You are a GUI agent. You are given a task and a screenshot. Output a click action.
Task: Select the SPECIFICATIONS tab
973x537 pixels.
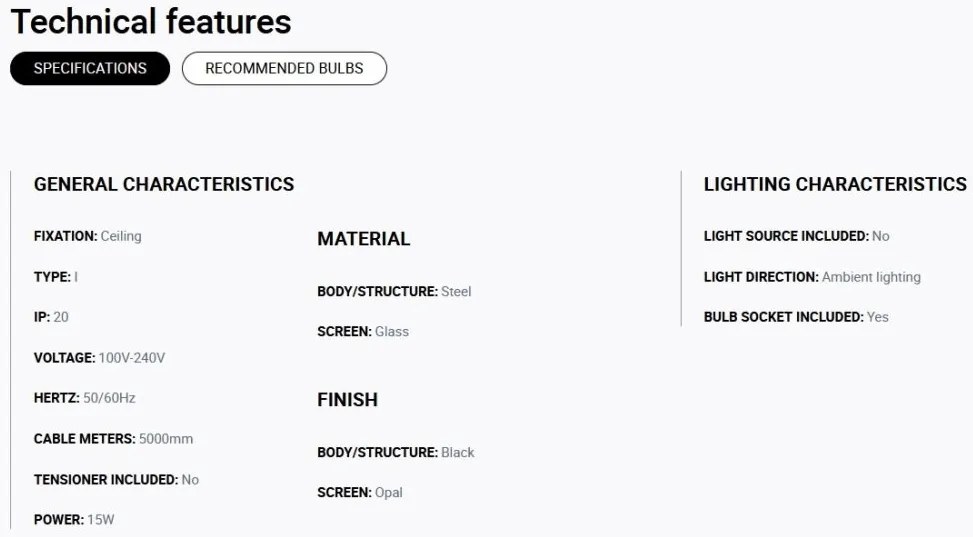tap(90, 68)
